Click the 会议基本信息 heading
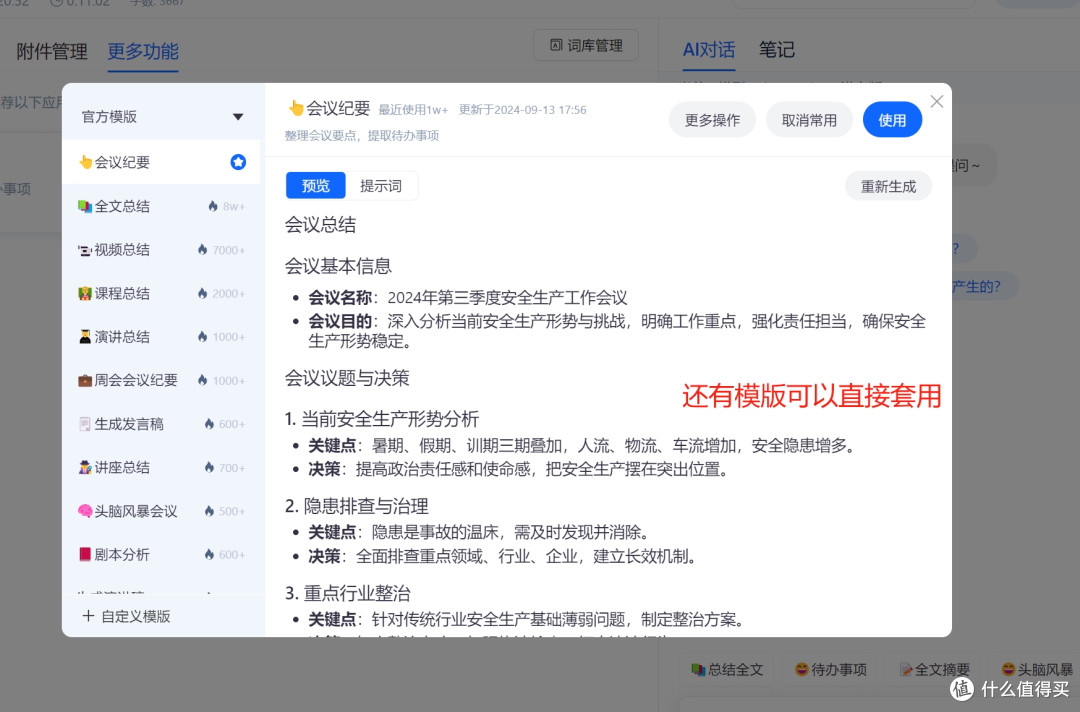 pyautogui.click(x=338, y=266)
